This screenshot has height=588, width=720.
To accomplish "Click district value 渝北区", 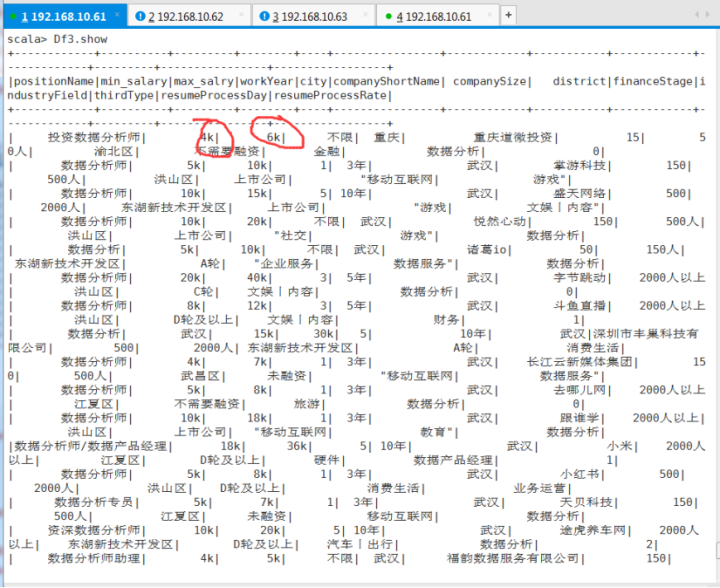I will 114,151.
